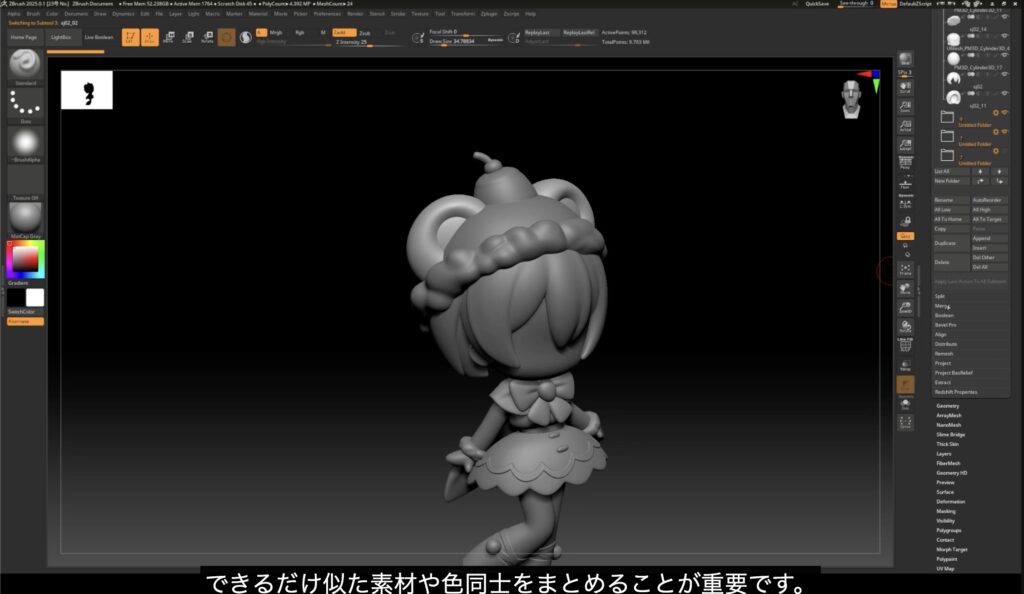The height and width of the screenshot is (594, 1024).
Task: Toggle the Zadd button
Action: 344,33
